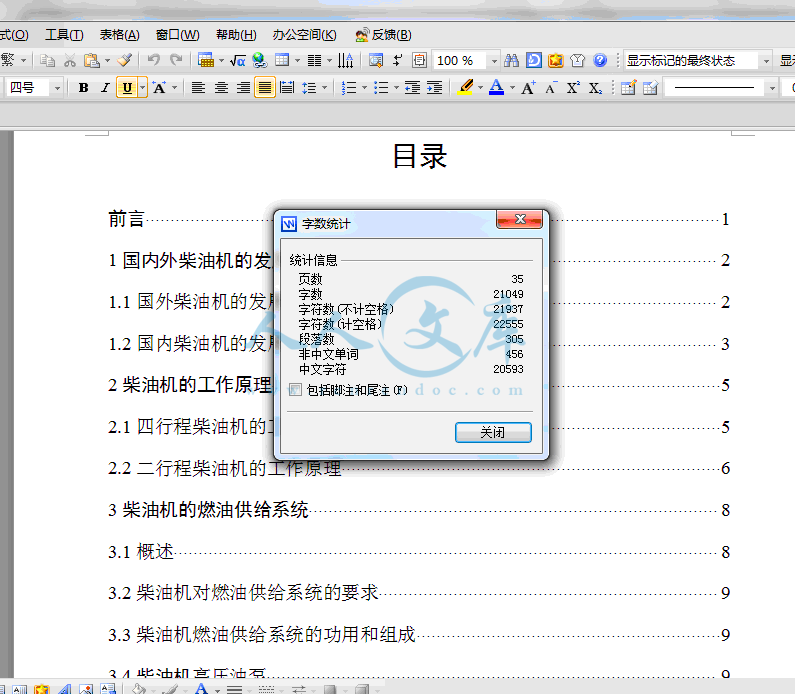The image size is (795, 694).
Task: Align text right
Action: click(243, 88)
